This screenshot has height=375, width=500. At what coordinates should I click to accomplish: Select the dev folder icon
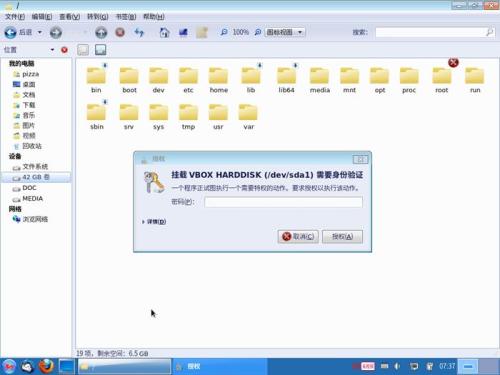pyautogui.click(x=159, y=76)
